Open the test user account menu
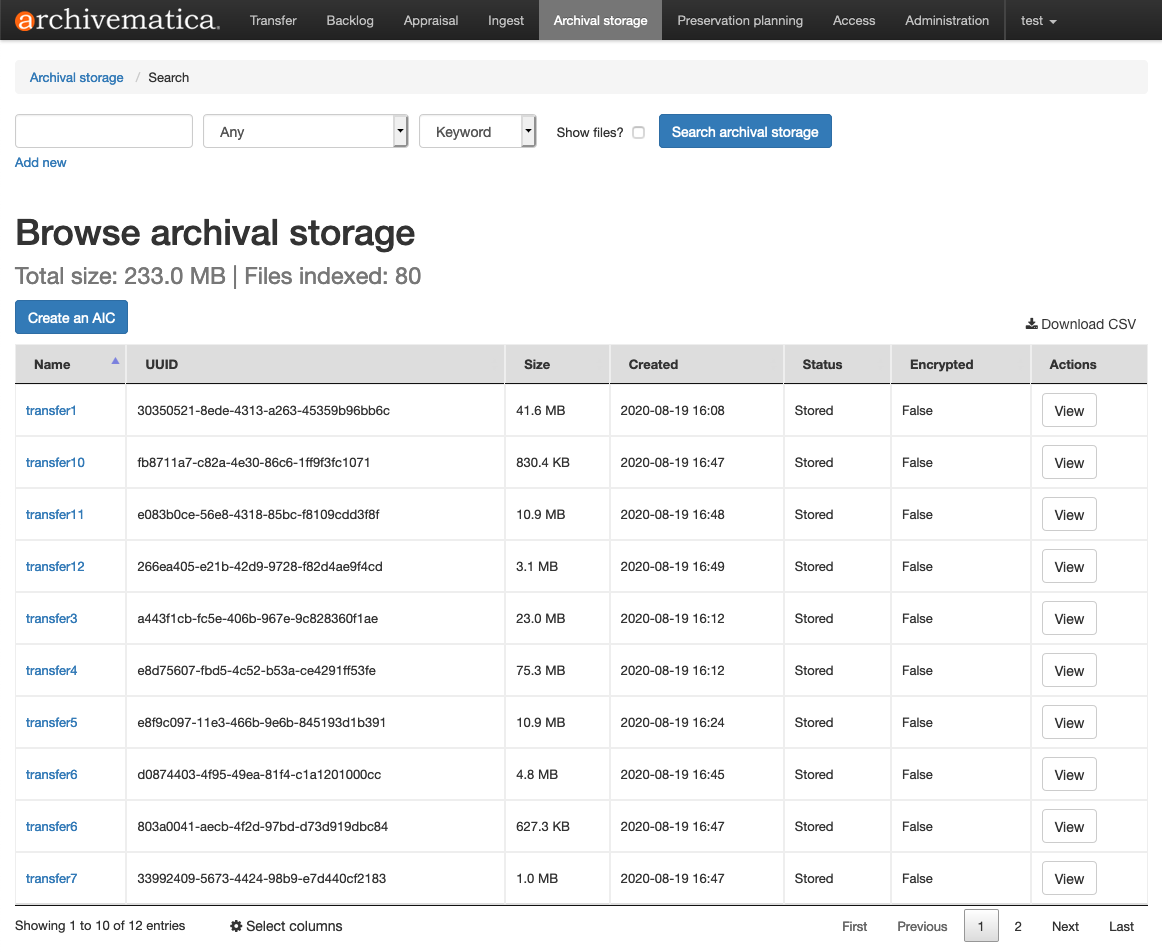1162x952 pixels. (x=1037, y=20)
